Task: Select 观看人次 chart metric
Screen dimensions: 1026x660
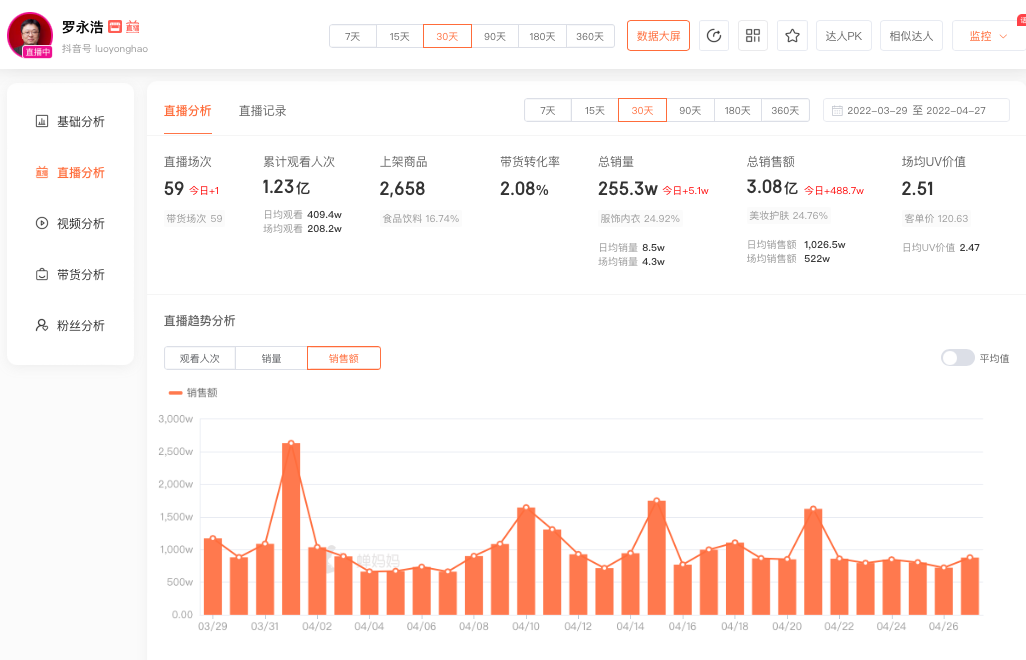Action: [x=199, y=358]
